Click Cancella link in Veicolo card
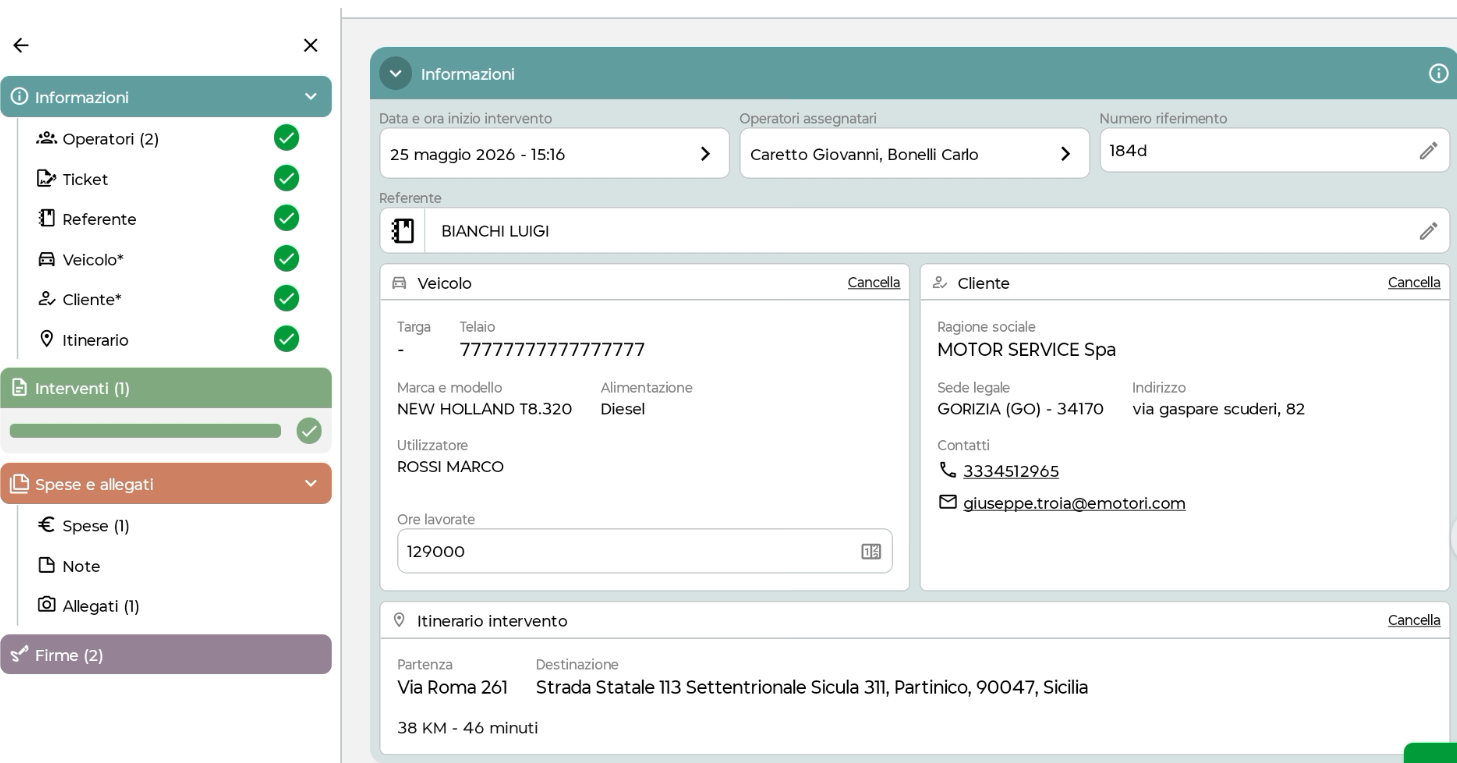The height and width of the screenshot is (763, 1457). pyautogui.click(x=874, y=283)
